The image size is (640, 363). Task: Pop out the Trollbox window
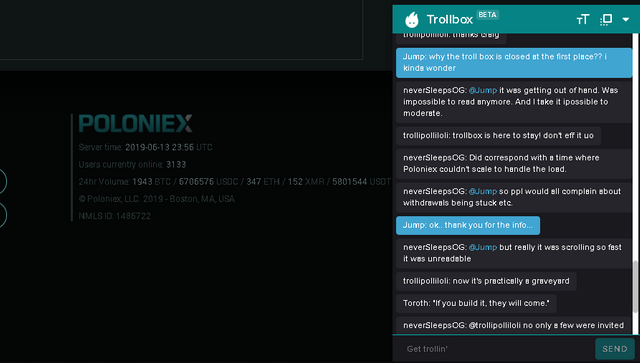[606, 19]
